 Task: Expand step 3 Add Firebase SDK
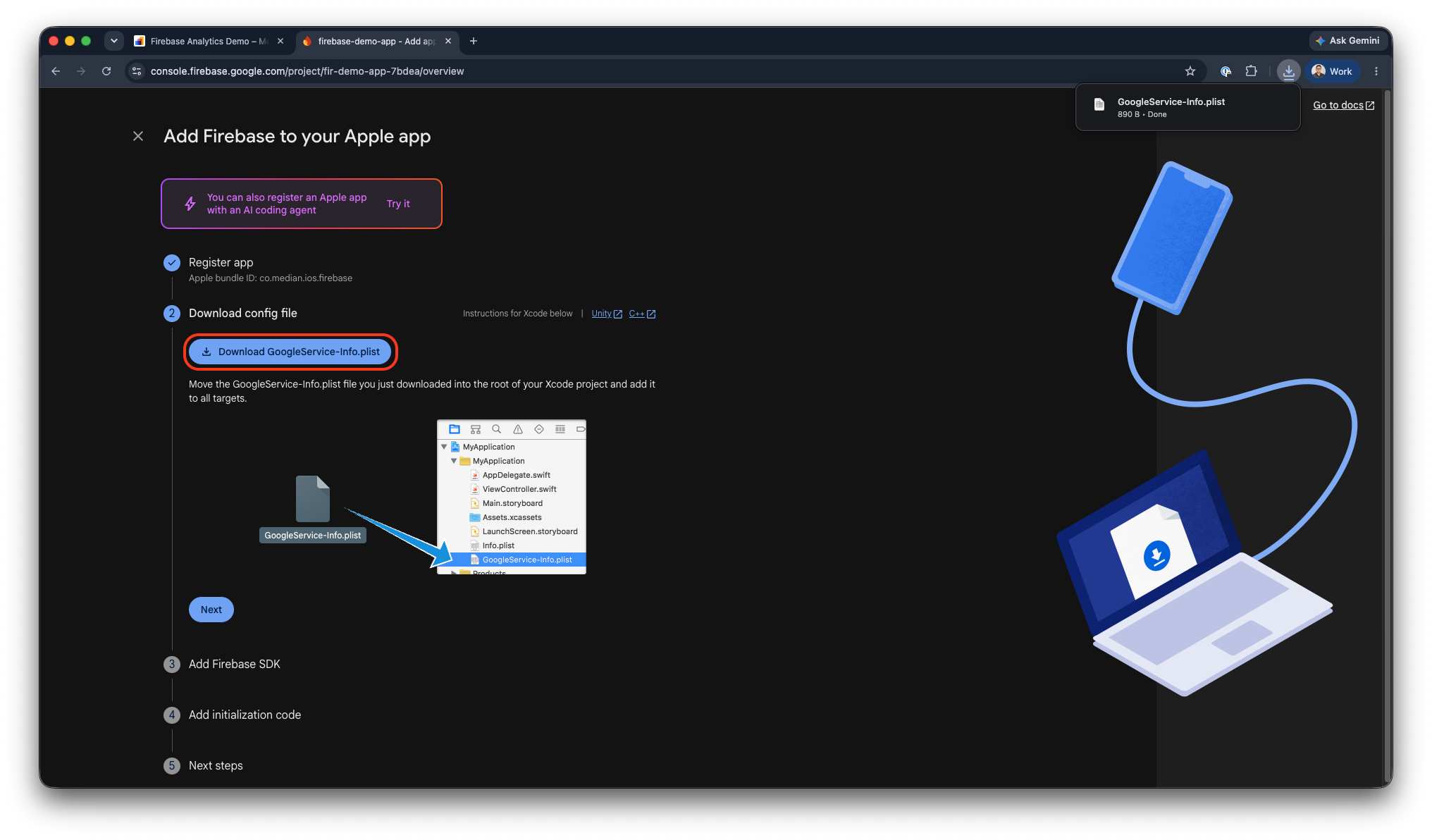click(234, 664)
